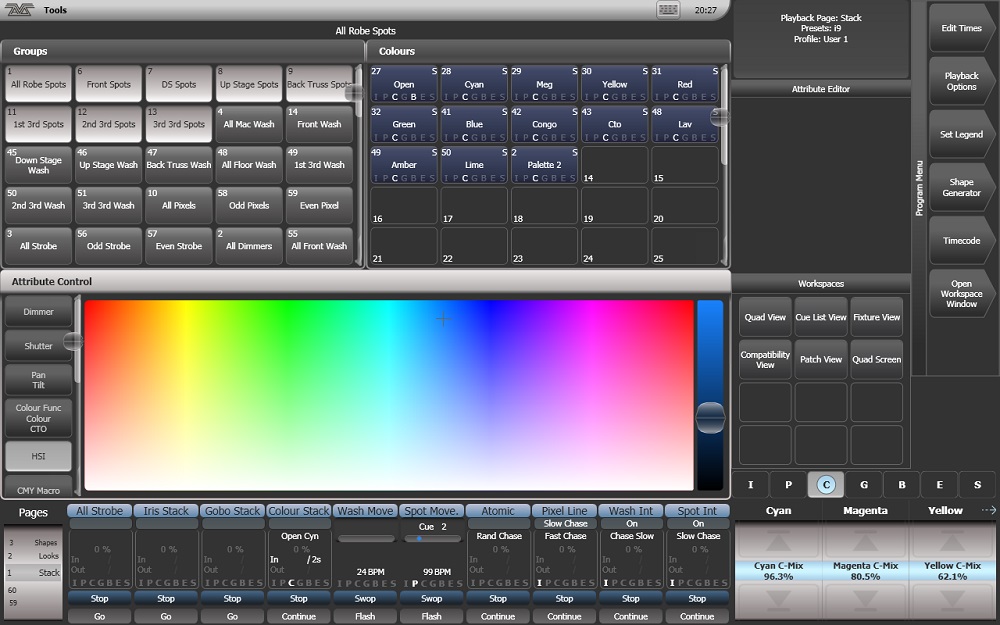This screenshot has width=1000, height=625.
Task: Open Colour Func Colour CTO attribute
Action: pos(38,418)
